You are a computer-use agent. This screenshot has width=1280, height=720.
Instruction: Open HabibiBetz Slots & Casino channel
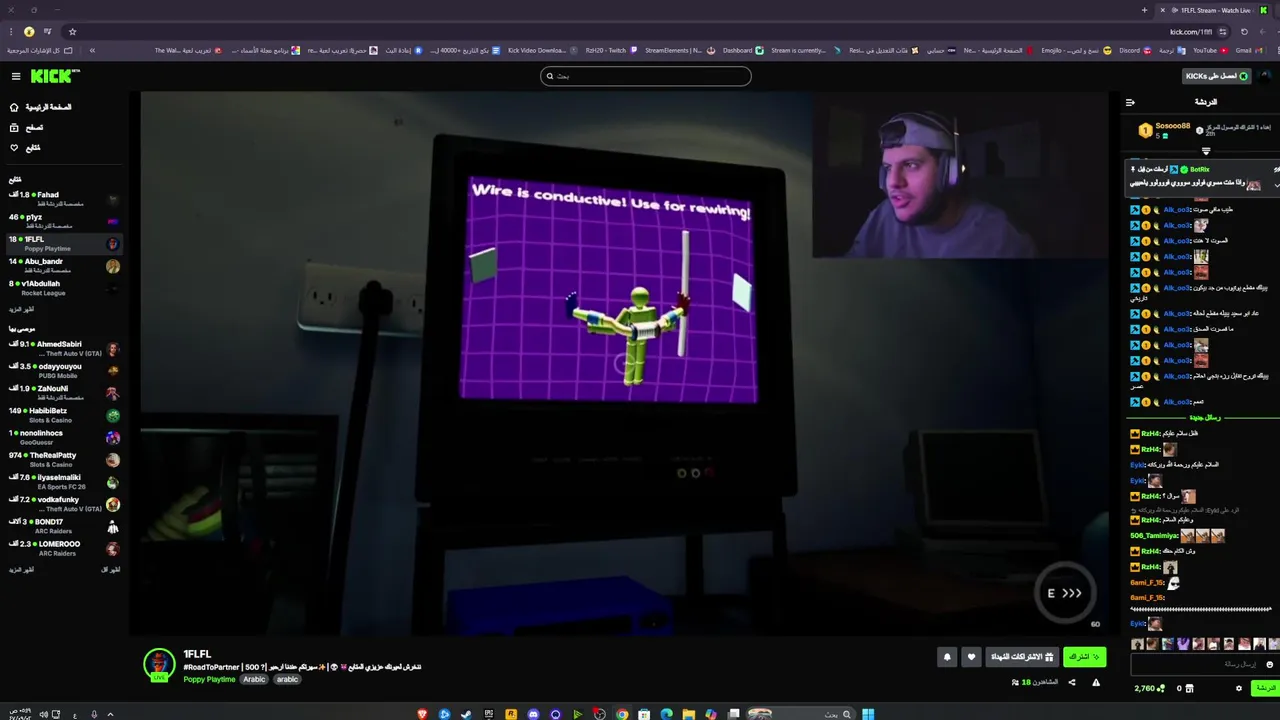click(x=64, y=415)
